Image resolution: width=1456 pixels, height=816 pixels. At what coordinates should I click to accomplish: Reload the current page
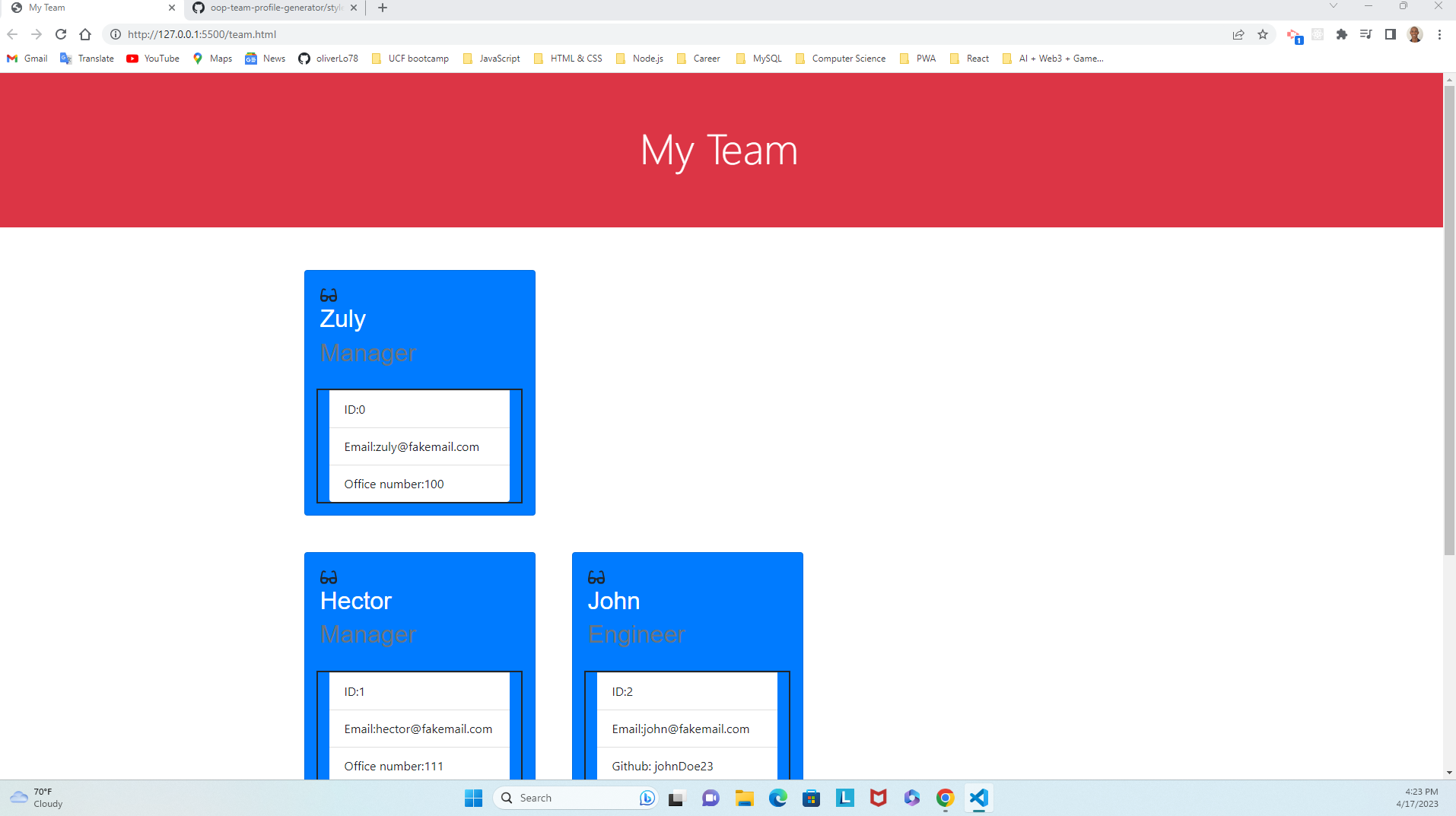pos(60,34)
